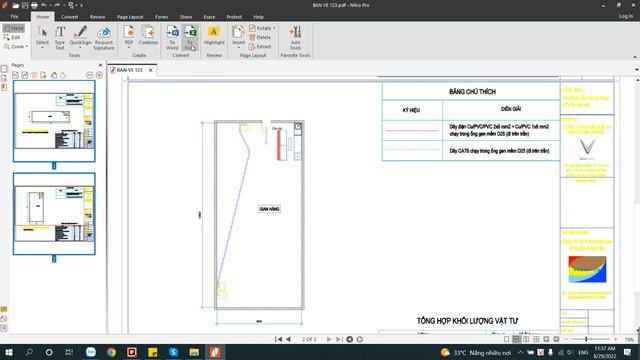Zoom out page thumbnails with minus icon
640x360 pixels.
coord(90,75)
